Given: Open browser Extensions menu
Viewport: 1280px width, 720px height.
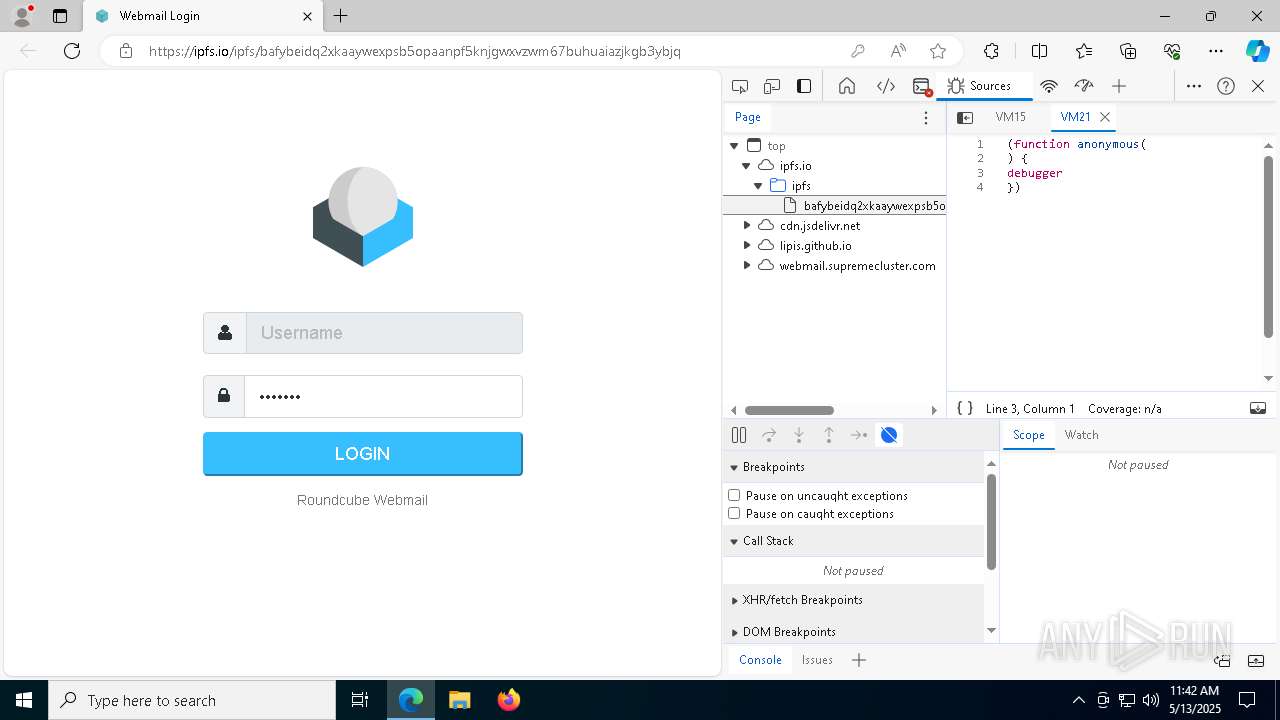Looking at the screenshot, I should tap(991, 51).
